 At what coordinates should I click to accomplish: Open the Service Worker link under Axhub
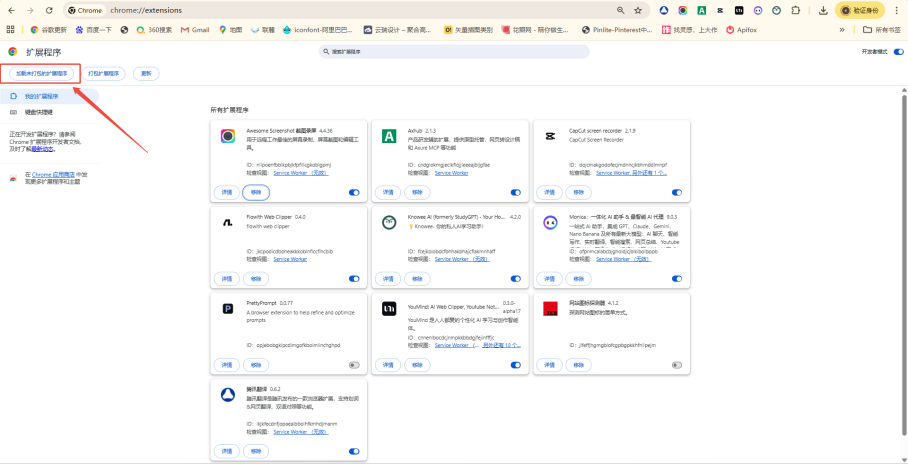451,173
